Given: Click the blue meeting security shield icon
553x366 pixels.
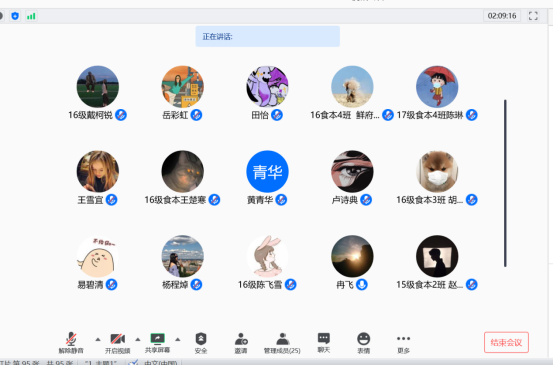Looking at the screenshot, I should tap(15, 16).
